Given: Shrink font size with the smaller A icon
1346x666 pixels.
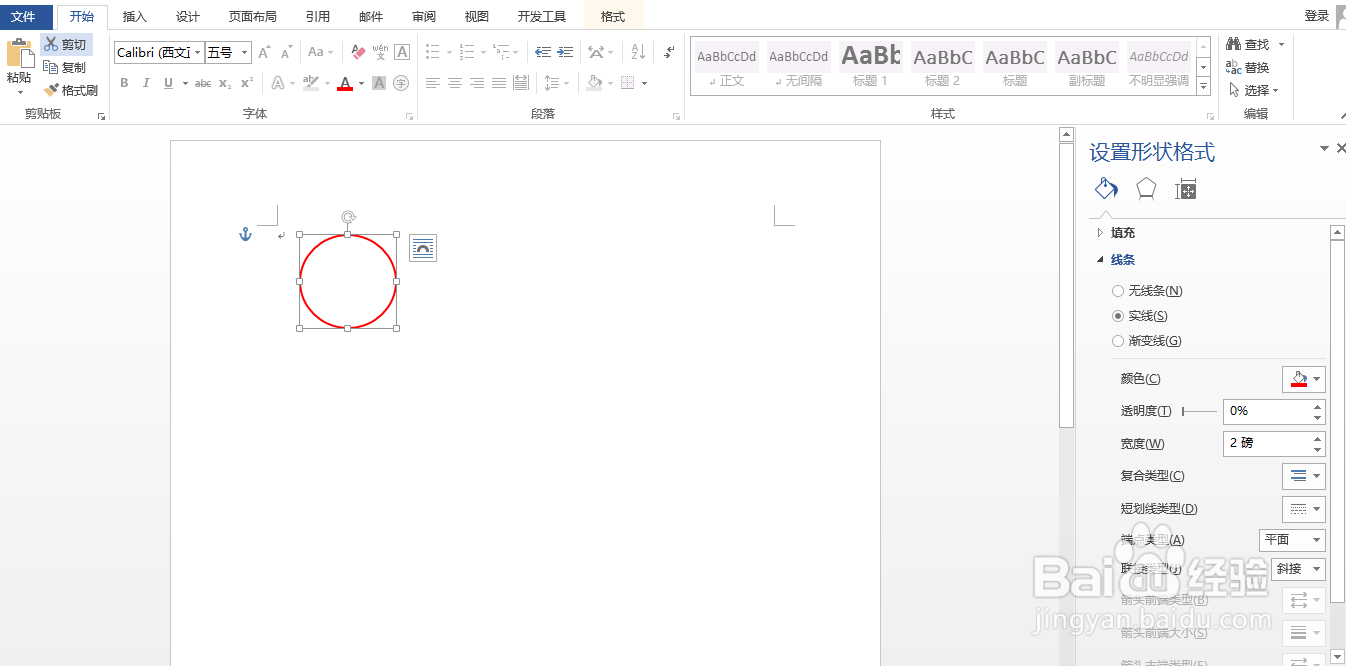Looking at the screenshot, I should (286, 52).
